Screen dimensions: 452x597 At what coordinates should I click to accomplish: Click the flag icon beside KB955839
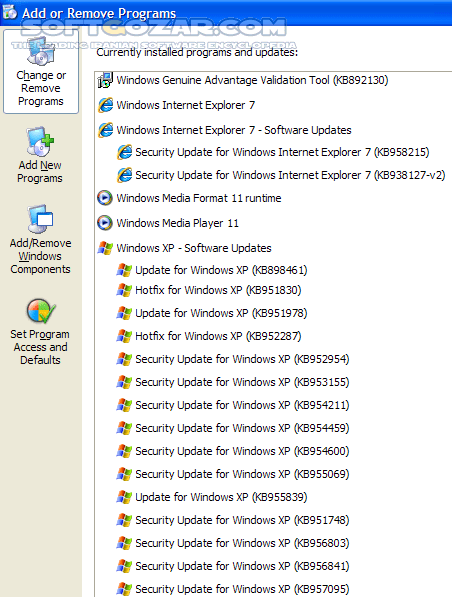124,497
